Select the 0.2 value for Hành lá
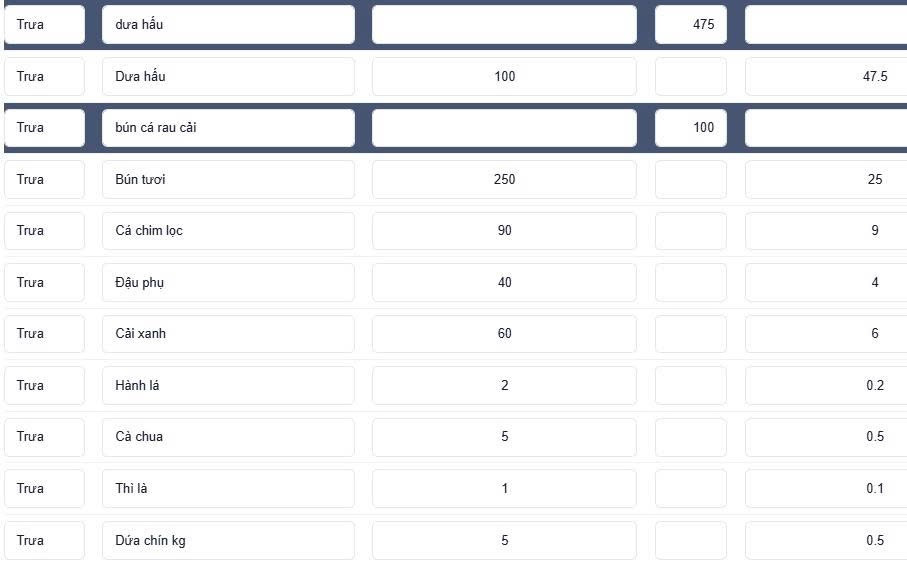This screenshot has width=907, height=562. (x=826, y=385)
